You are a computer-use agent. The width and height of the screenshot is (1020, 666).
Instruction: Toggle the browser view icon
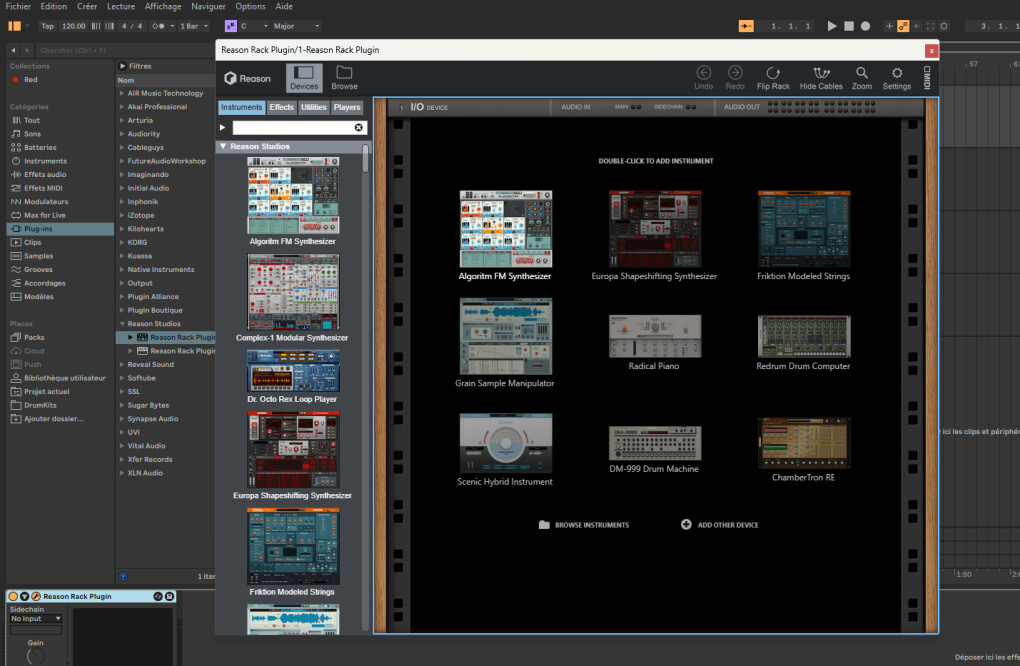point(14,26)
